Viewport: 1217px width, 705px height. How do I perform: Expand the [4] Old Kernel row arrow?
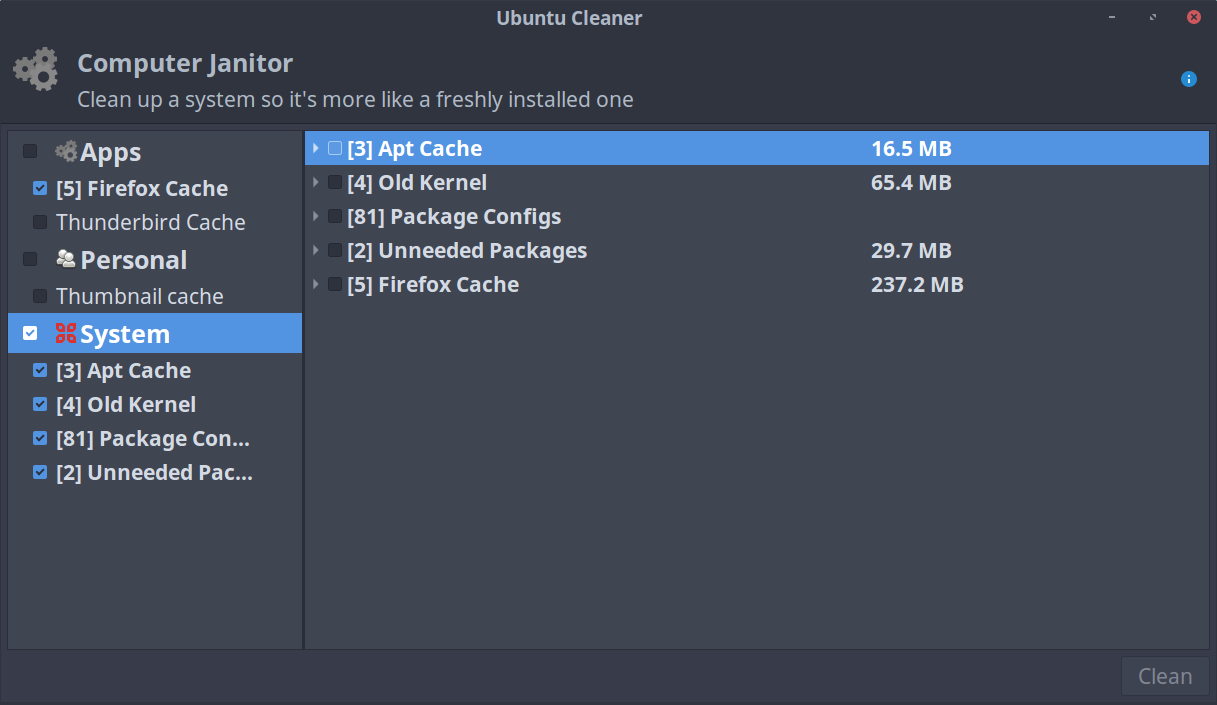coord(316,182)
